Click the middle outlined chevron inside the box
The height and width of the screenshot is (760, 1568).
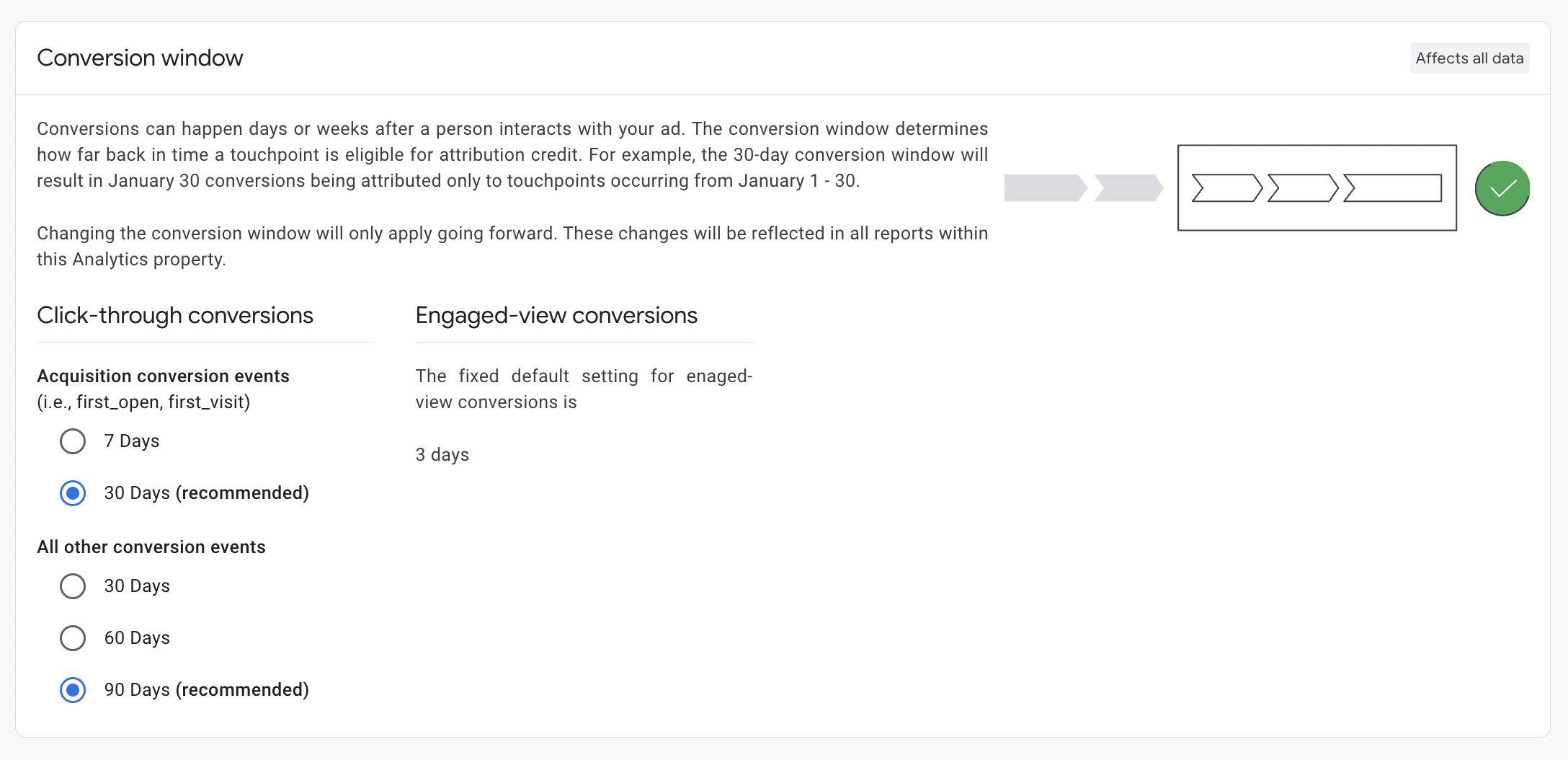pyautogui.click(x=1302, y=188)
